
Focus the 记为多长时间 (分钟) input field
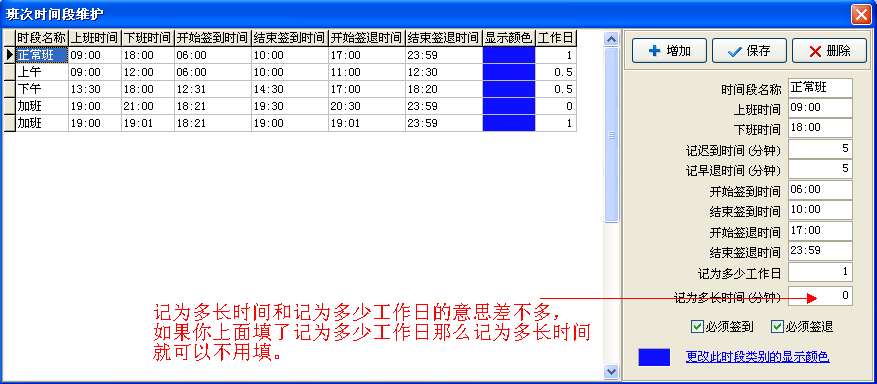tap(820, 296)
